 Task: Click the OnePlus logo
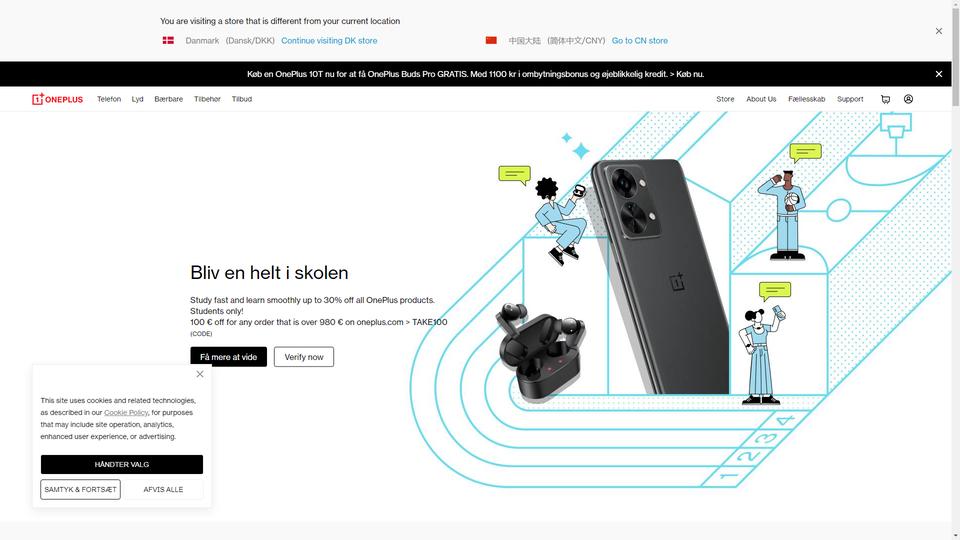pos(58,99)
